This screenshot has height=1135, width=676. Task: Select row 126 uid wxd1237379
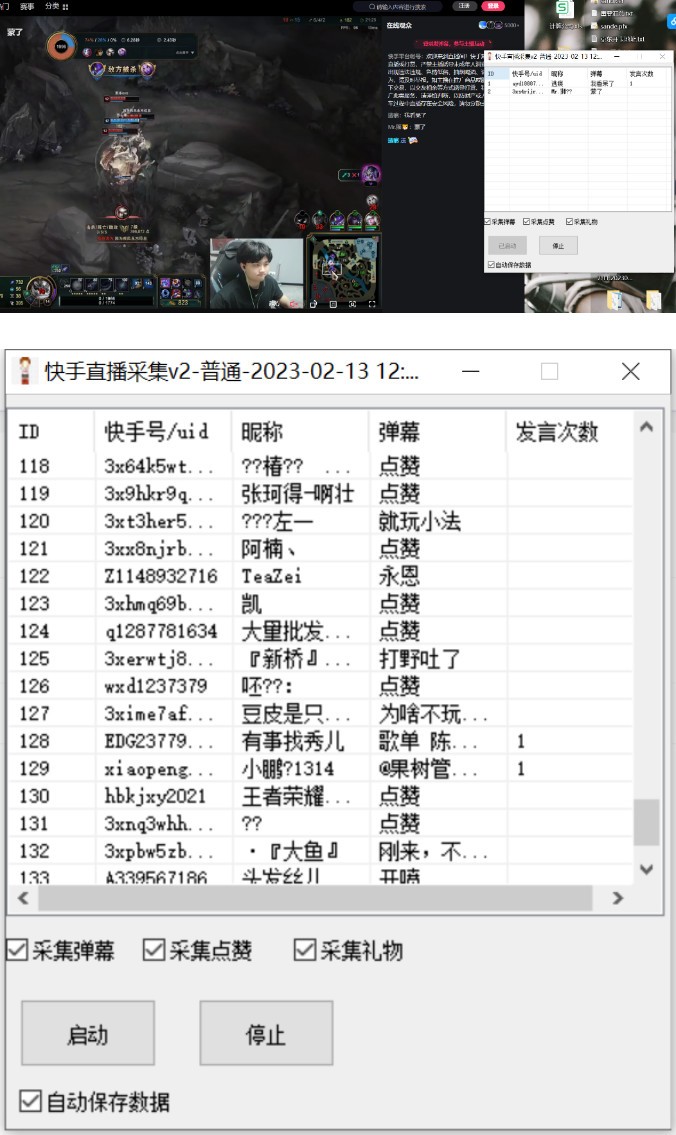point(156,685)
